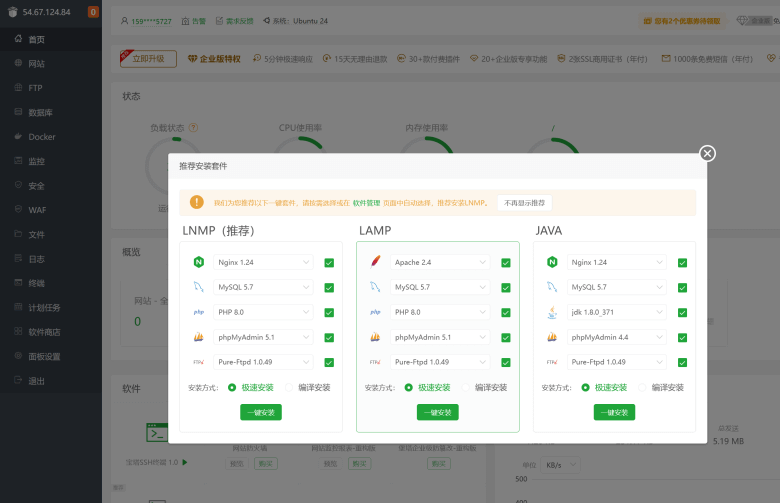Screen dimensions: 780x503
Task: Uncheck PHP 8.0 in LNMP panel
Action: tap(329, 312)
